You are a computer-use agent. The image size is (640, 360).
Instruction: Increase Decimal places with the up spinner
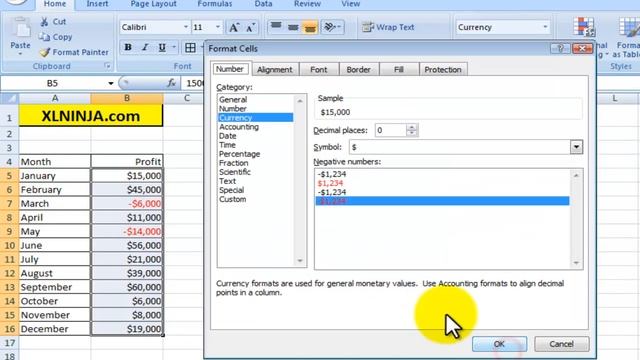tap(412, 127)
